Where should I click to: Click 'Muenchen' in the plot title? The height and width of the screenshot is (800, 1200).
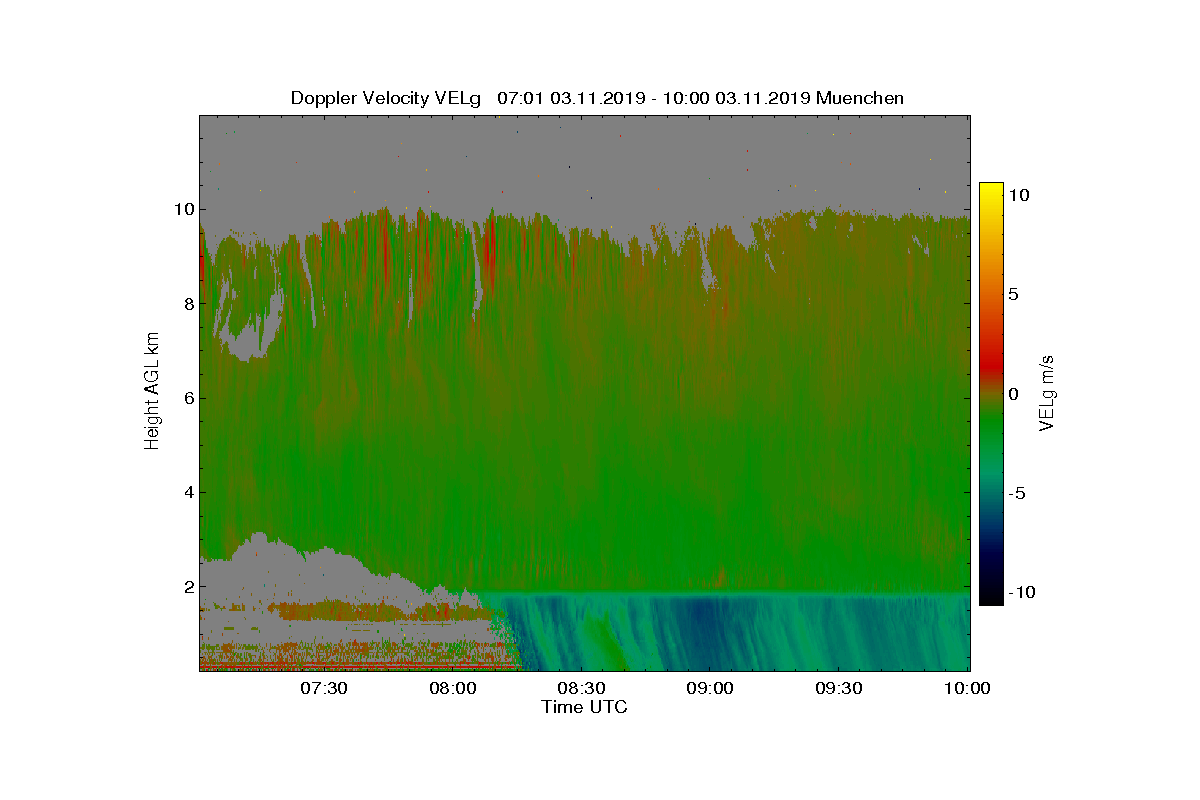[x=860, y=98]
